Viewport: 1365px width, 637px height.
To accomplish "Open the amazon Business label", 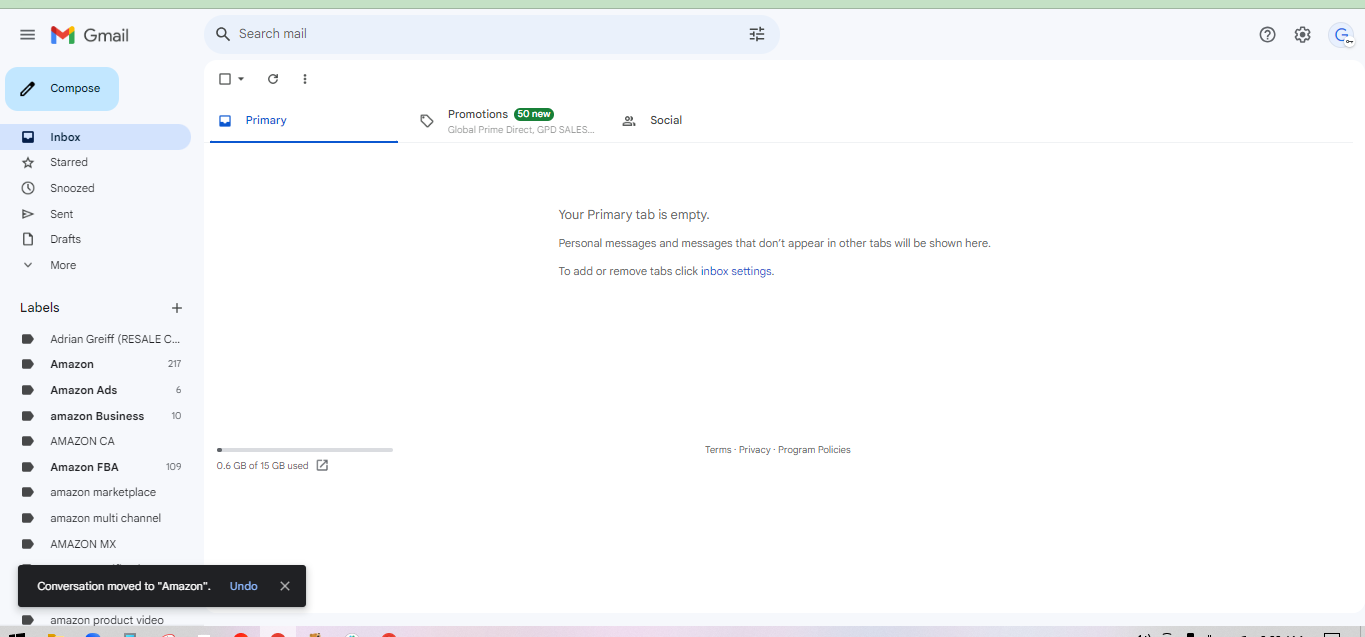I will pos(95,416).
